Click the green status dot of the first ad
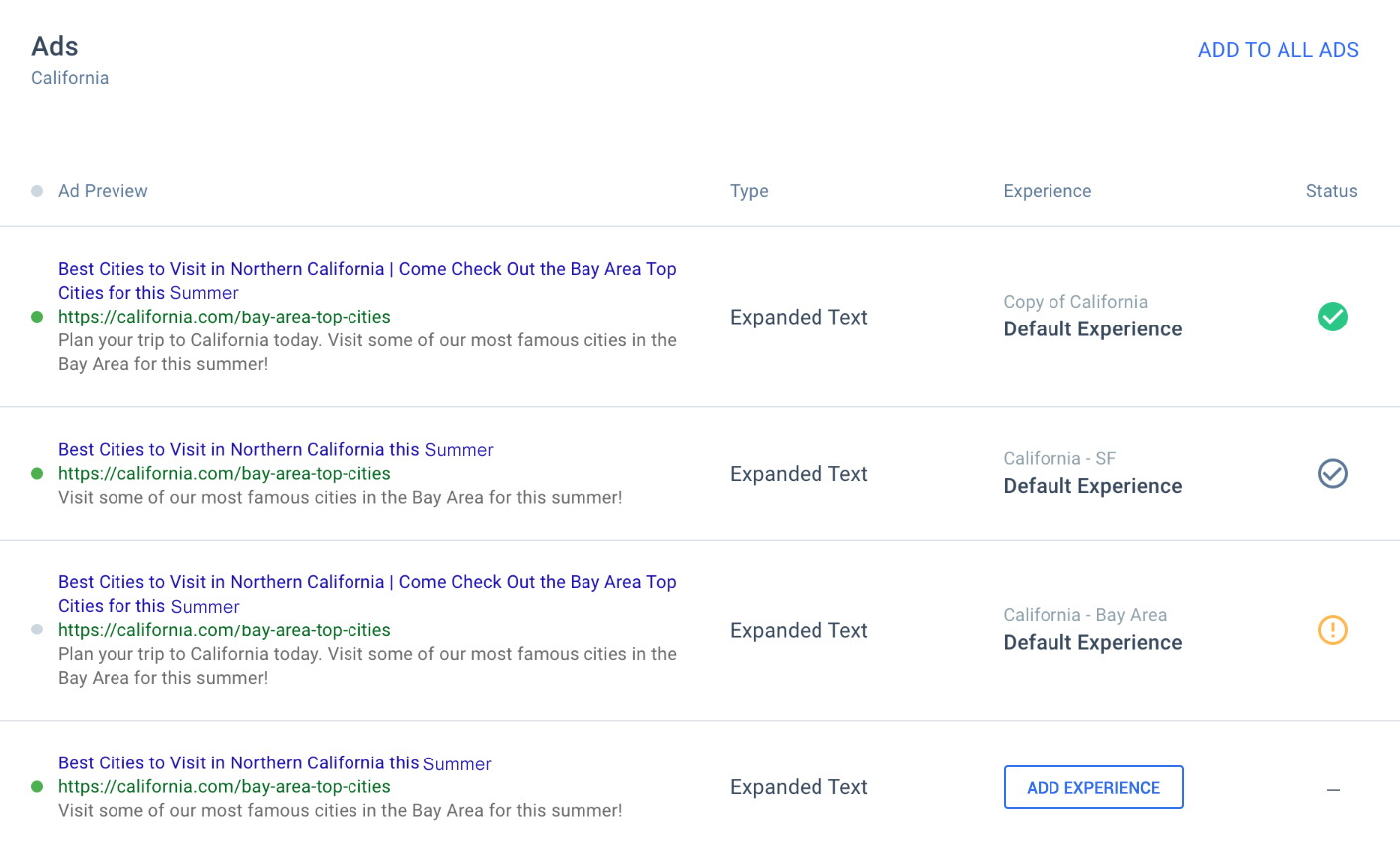The height and width of the screenshot is (867, 1400). (37, 317)
